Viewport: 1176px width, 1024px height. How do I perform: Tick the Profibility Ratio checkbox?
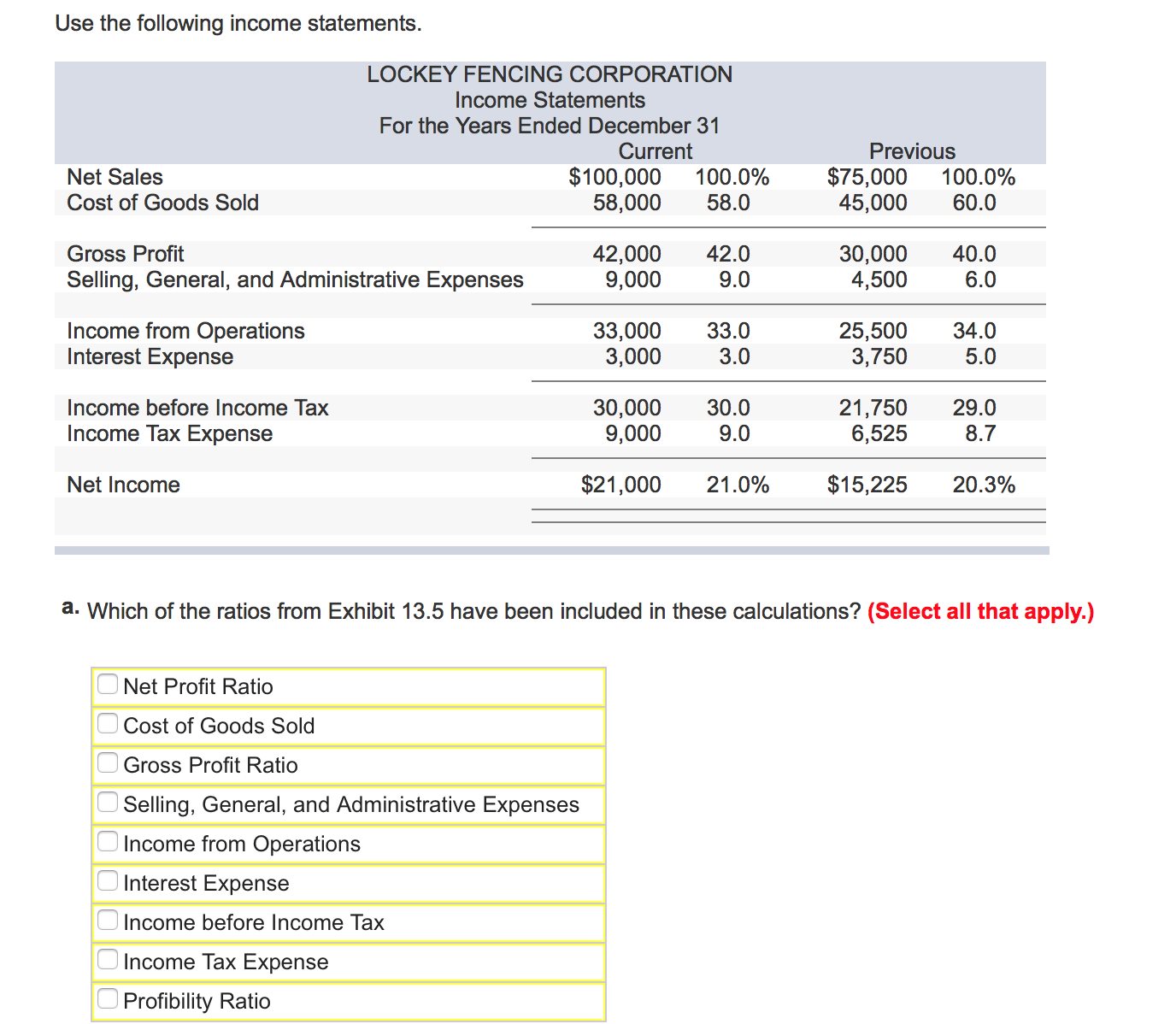coord(108,999)
